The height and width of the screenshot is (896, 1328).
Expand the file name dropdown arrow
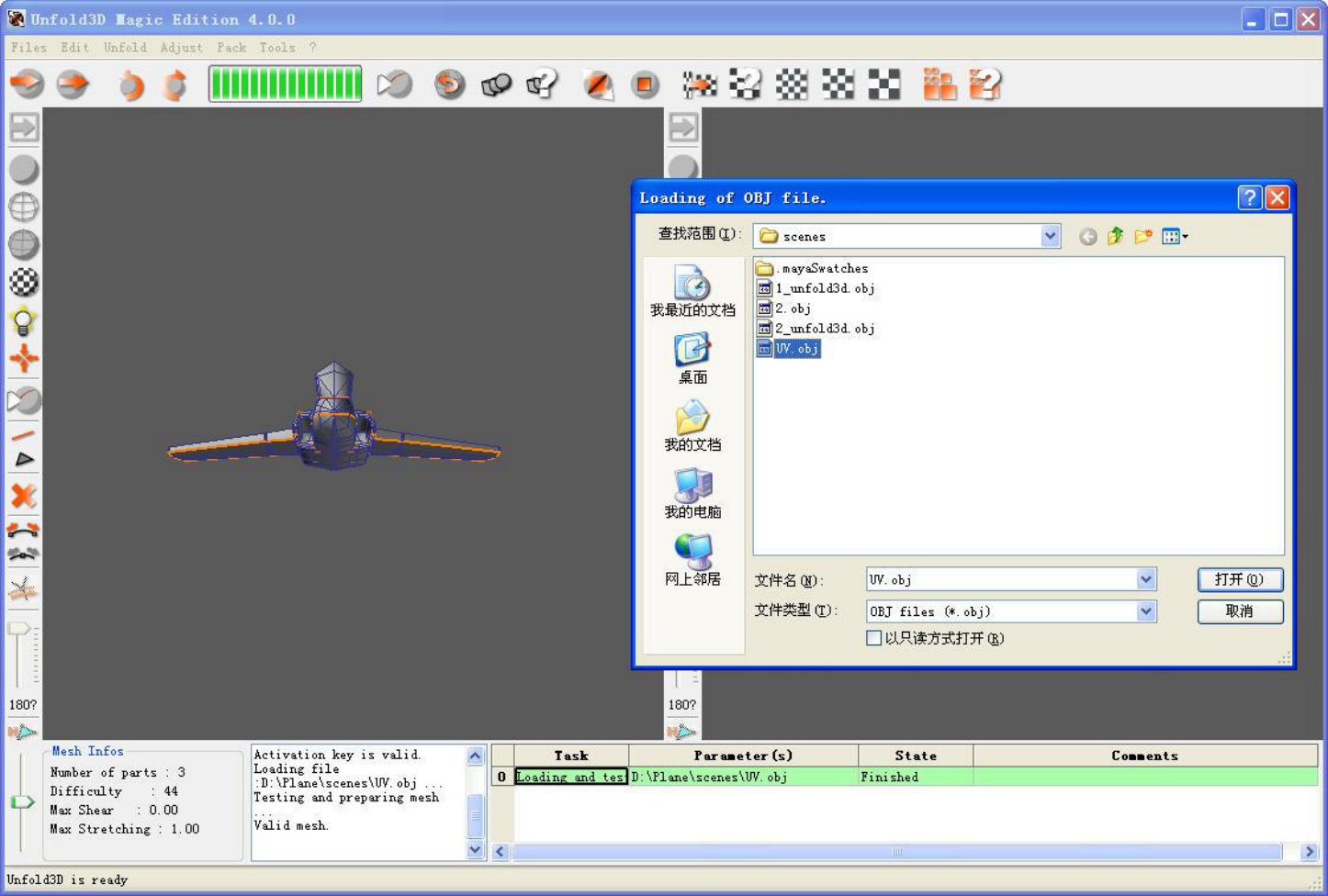1145,579
